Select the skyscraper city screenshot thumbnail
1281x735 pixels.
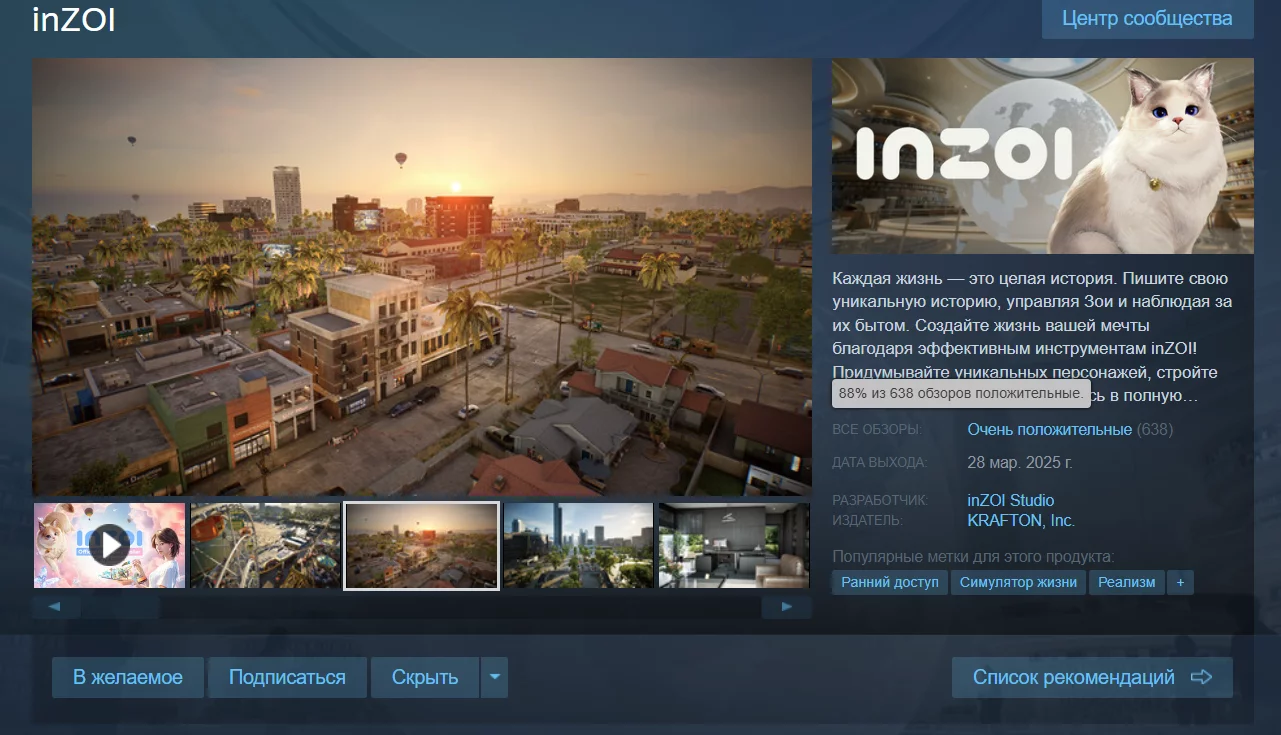point(578,545)
